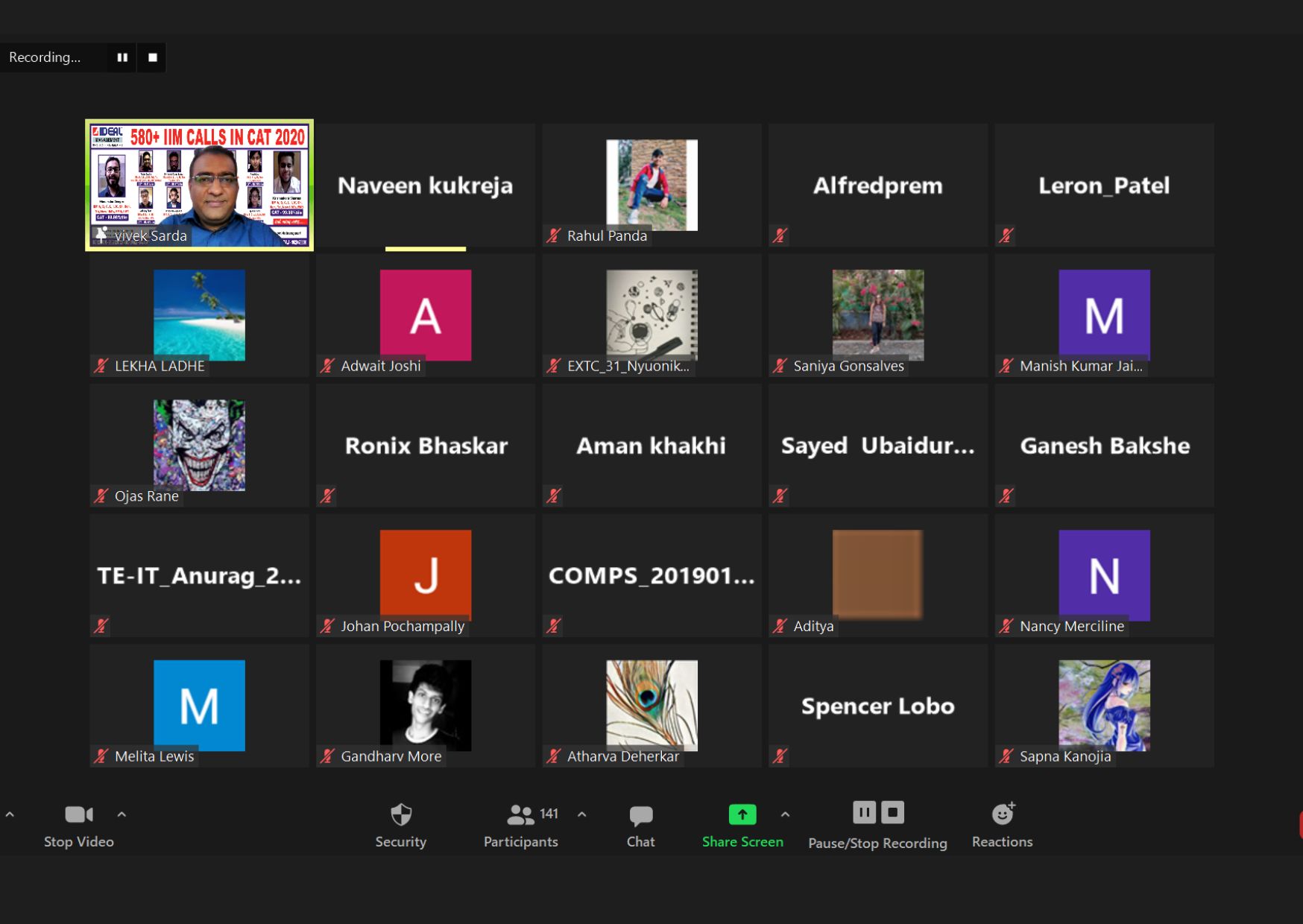Click the muted mic icon on Aman khakhi's tile

point(554,496)
